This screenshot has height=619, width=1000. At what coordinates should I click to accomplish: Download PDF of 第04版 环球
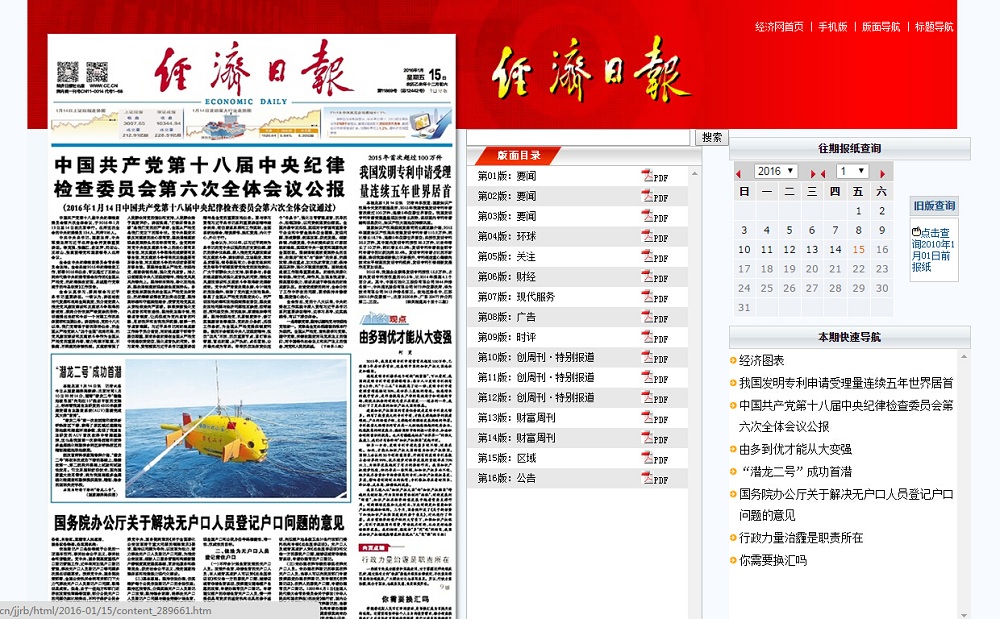654,237
